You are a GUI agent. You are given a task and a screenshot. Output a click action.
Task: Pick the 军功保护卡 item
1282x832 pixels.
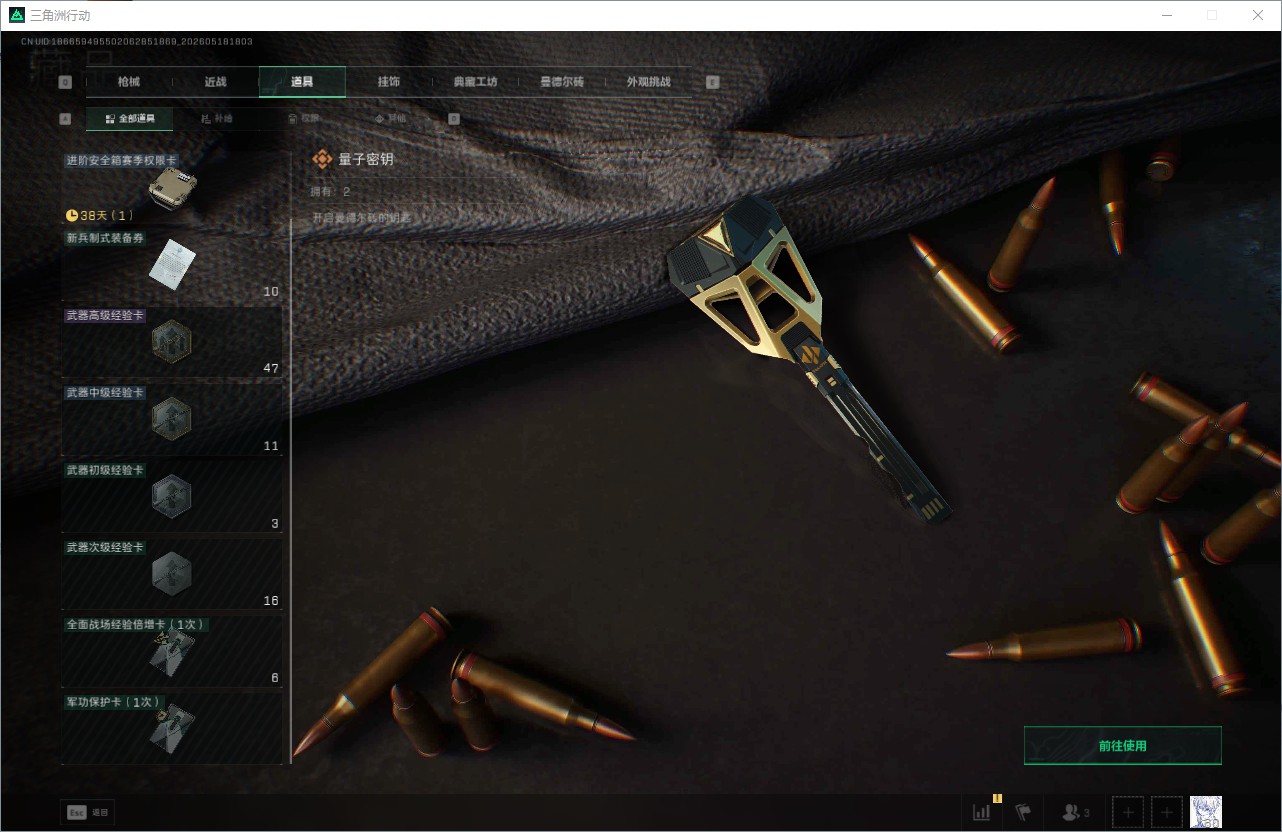(172, 729)
